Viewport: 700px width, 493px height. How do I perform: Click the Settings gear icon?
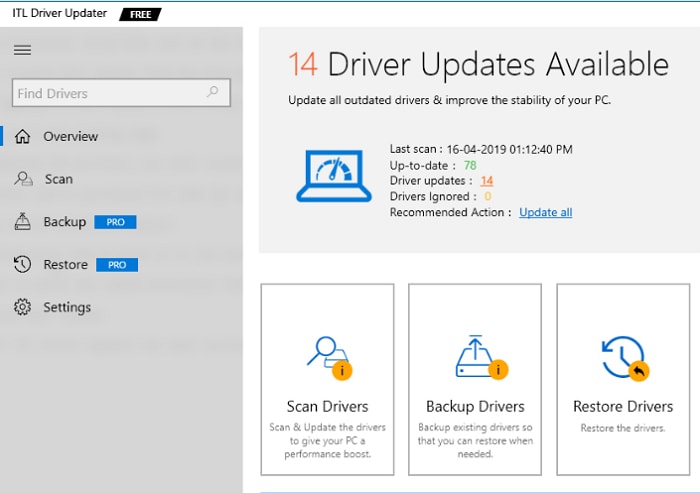pos(22,307)
